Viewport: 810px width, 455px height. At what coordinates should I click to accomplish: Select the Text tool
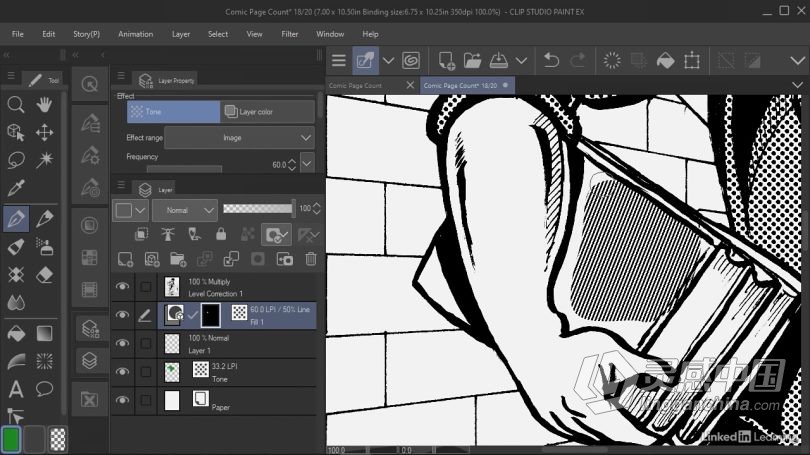click(x=16, y=389)
